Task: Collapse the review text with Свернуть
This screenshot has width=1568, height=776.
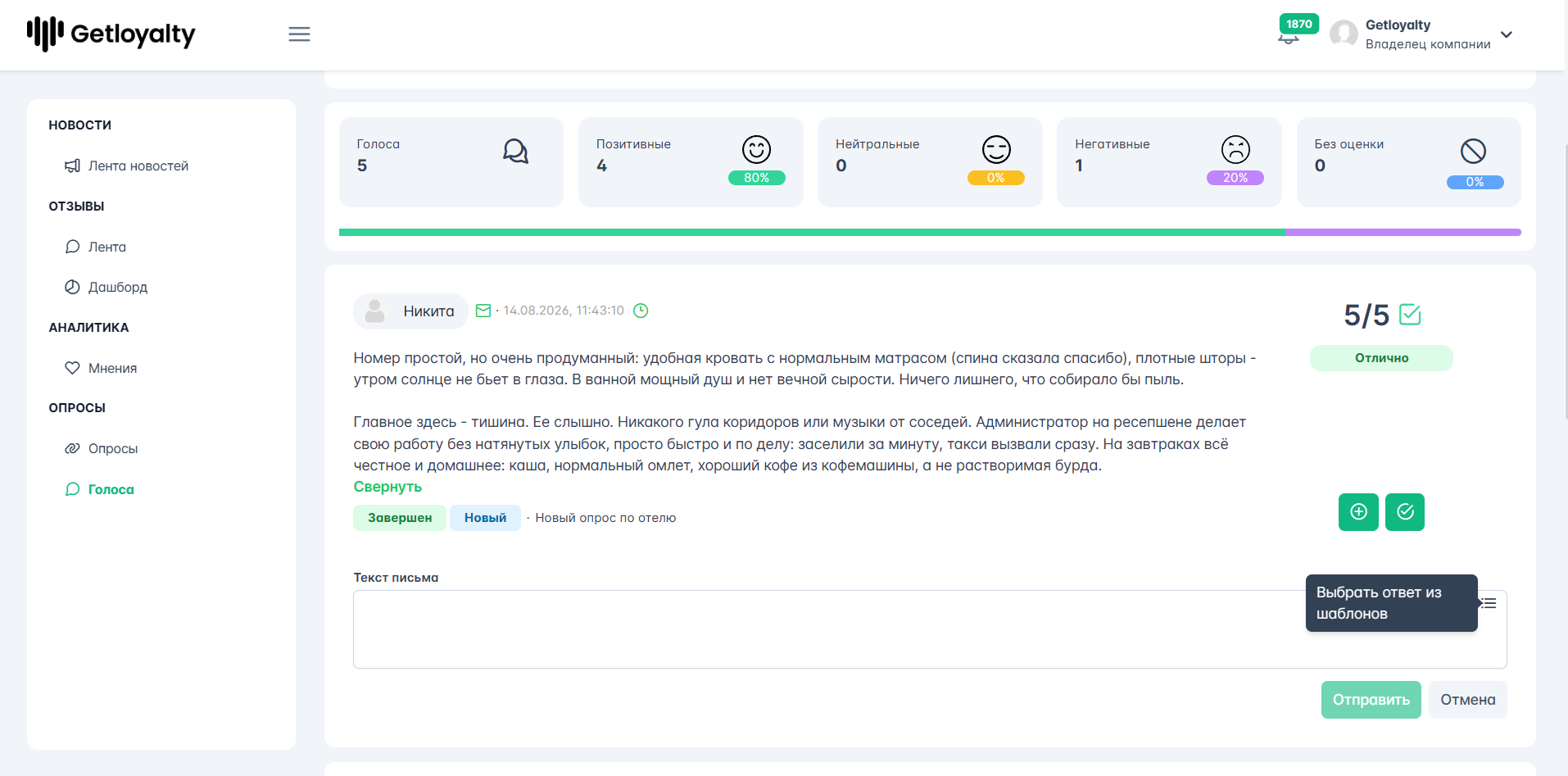Action: pos(387,487)
